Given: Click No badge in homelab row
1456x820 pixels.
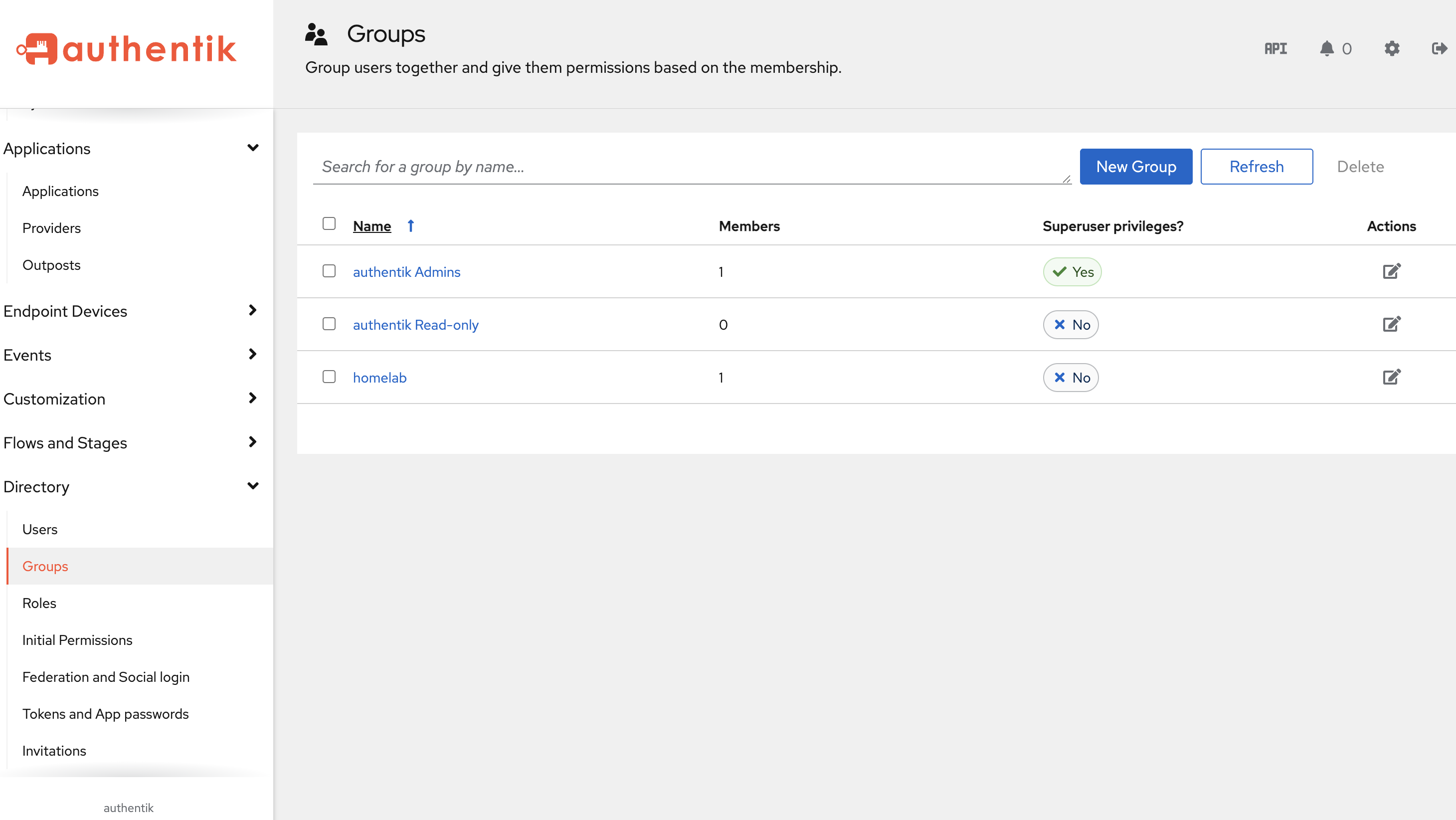Looking at the screenshot, I should pyautogui.click(x=1071, y=377).
